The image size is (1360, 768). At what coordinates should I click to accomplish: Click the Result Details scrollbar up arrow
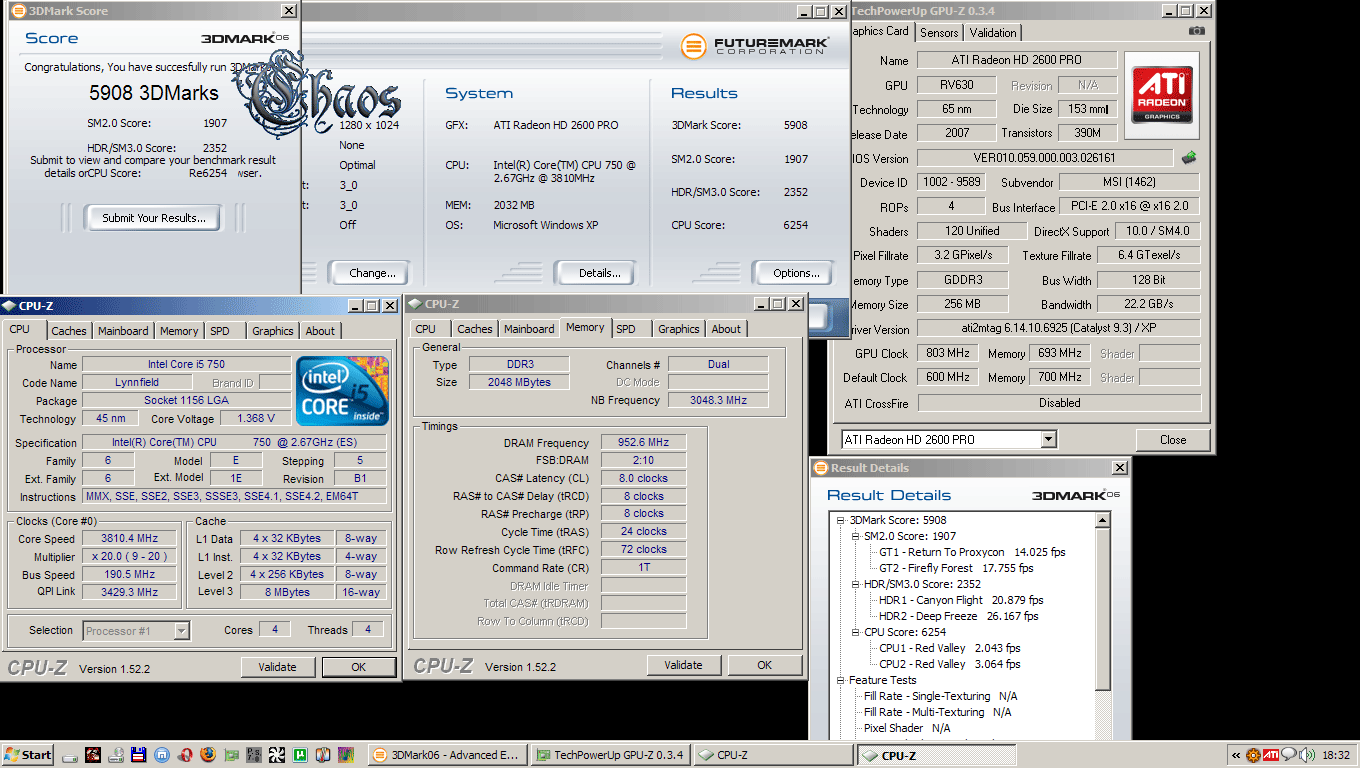point(1103,520)
